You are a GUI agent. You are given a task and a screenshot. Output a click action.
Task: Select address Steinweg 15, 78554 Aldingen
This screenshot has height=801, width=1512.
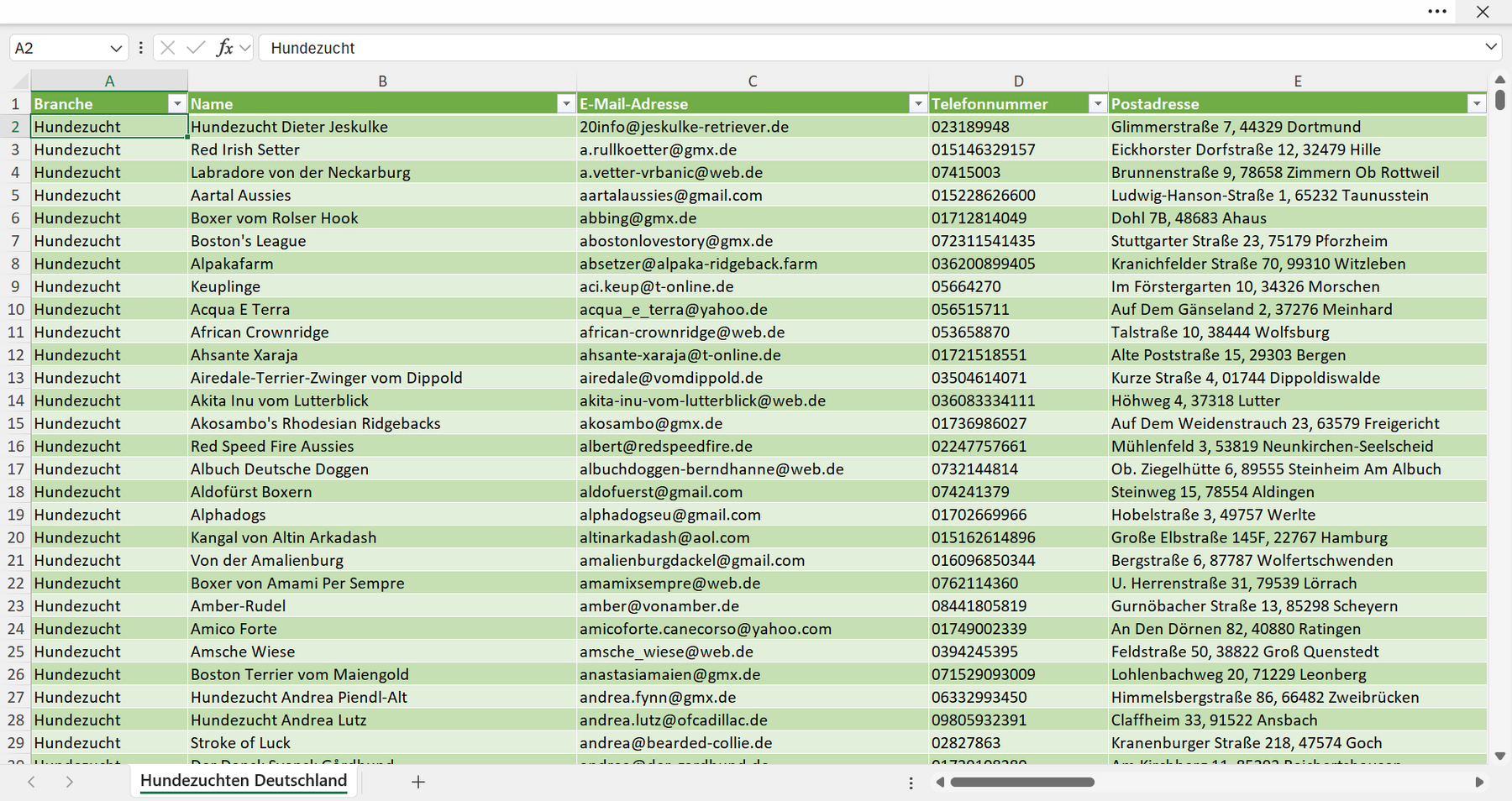[1298, 491]
